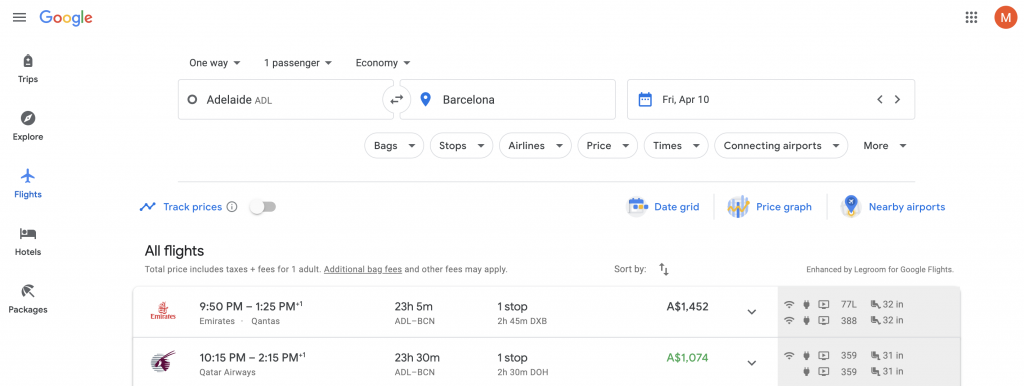Screen dimensions: 1024x386
Task: Open the Google apps grid
Action: 971,18
